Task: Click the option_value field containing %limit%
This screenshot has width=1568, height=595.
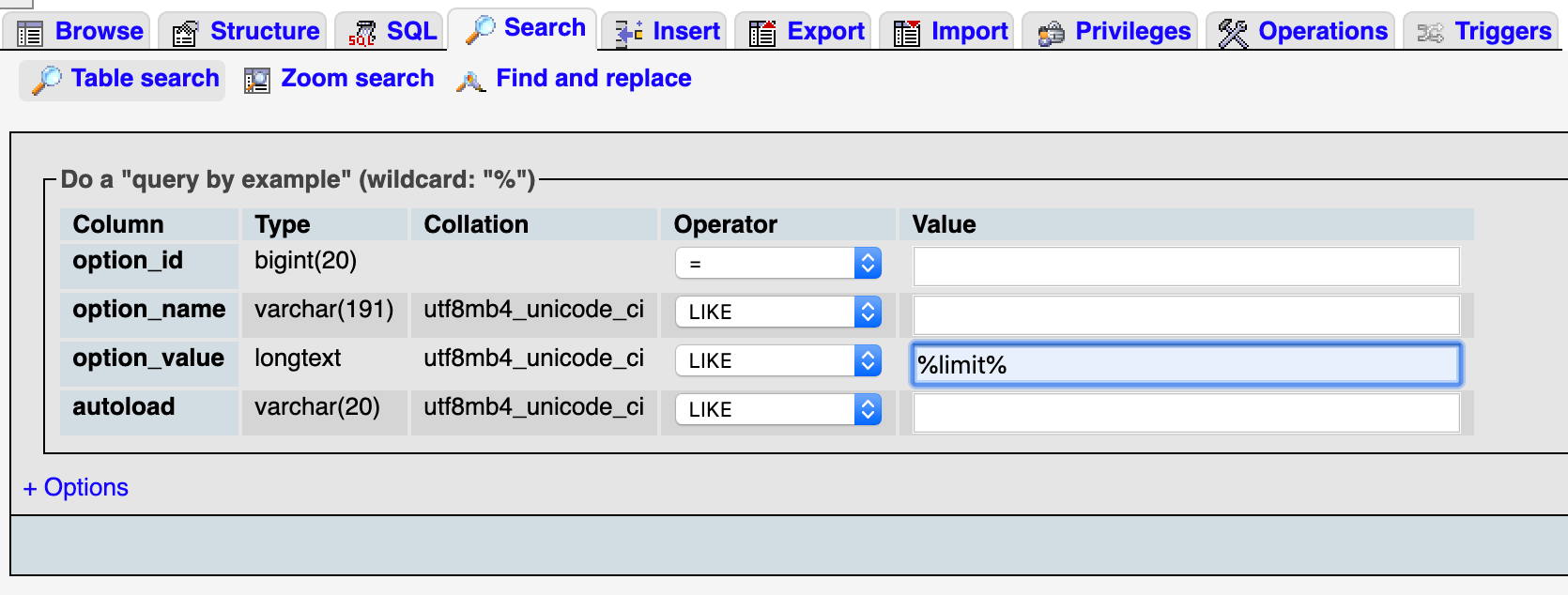Action: tap(1186, 364)
